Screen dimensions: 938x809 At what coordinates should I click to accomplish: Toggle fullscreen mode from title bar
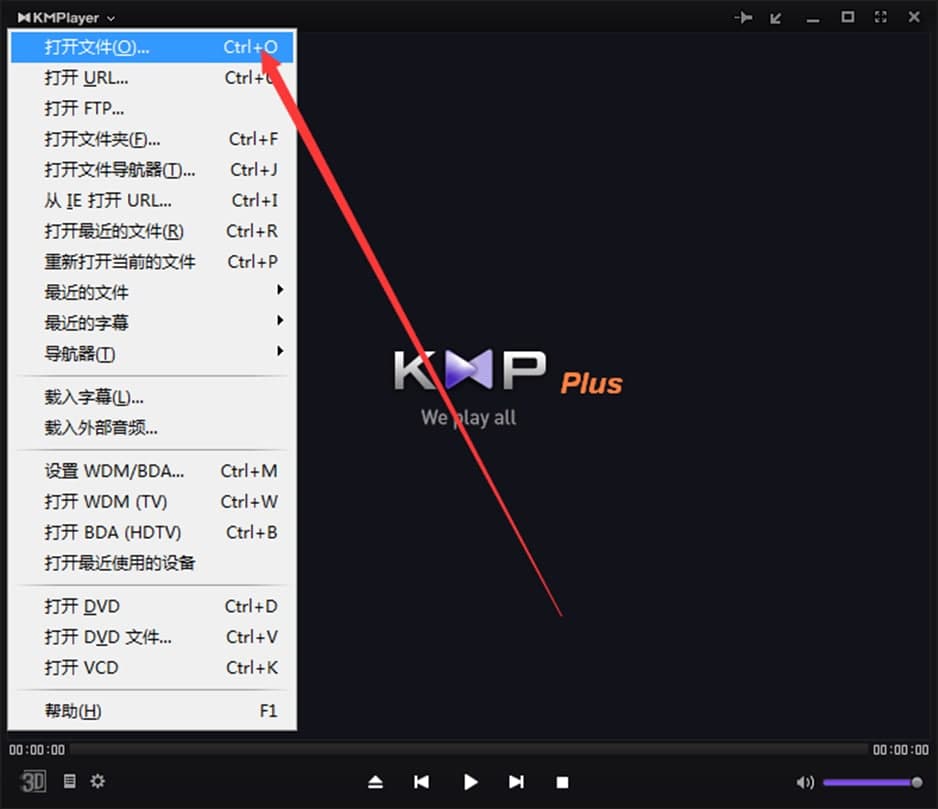(x=881, y=16)
